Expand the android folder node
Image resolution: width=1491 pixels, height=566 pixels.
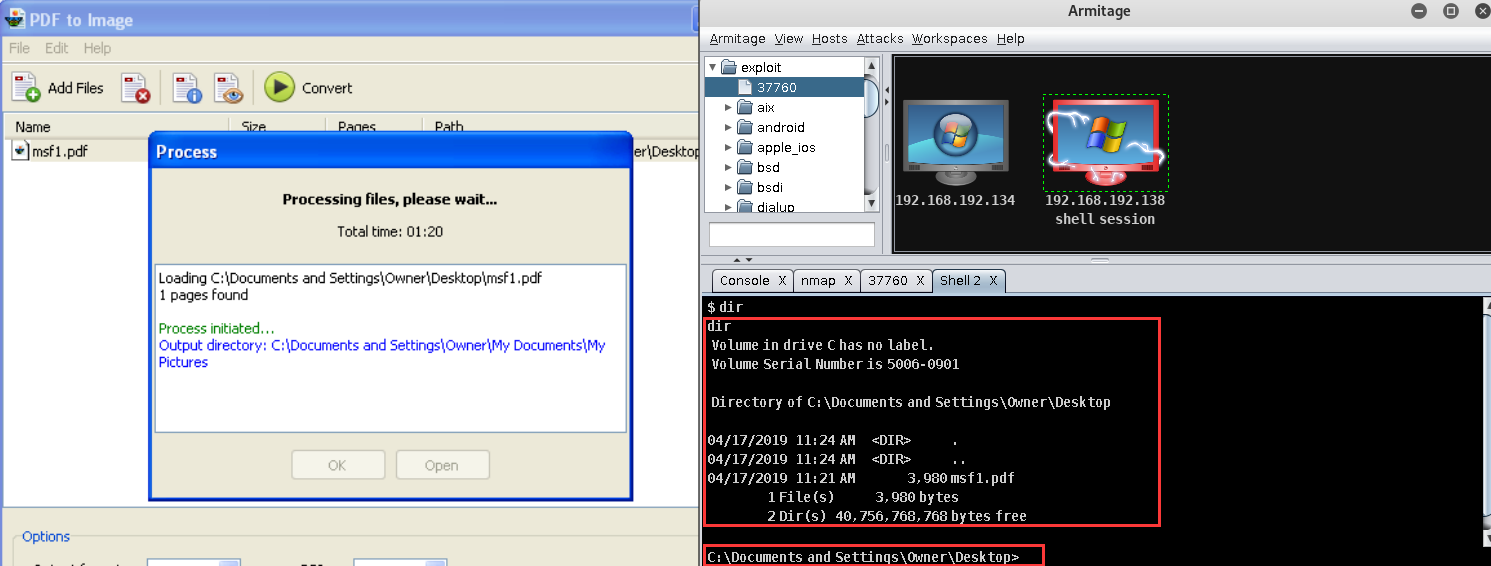coord(728,127)
